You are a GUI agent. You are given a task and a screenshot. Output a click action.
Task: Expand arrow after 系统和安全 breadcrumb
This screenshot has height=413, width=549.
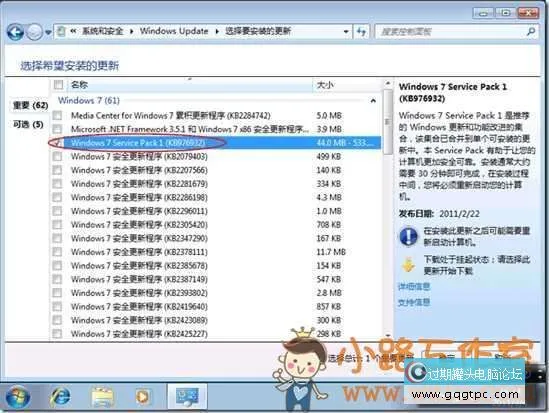[131, 32]
